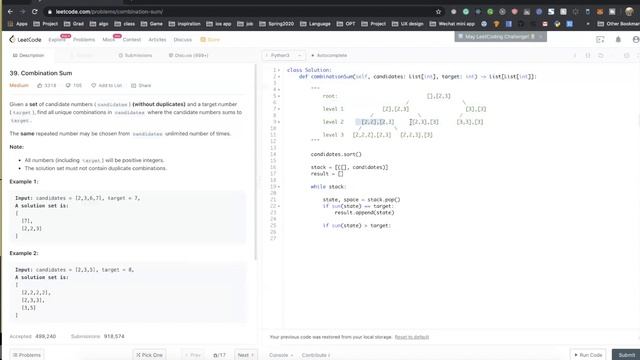This screenshot has width=640, height=360.
Task: Open the Python3 language dropdown
Action: pyautogui.click(x=284, y=56)
